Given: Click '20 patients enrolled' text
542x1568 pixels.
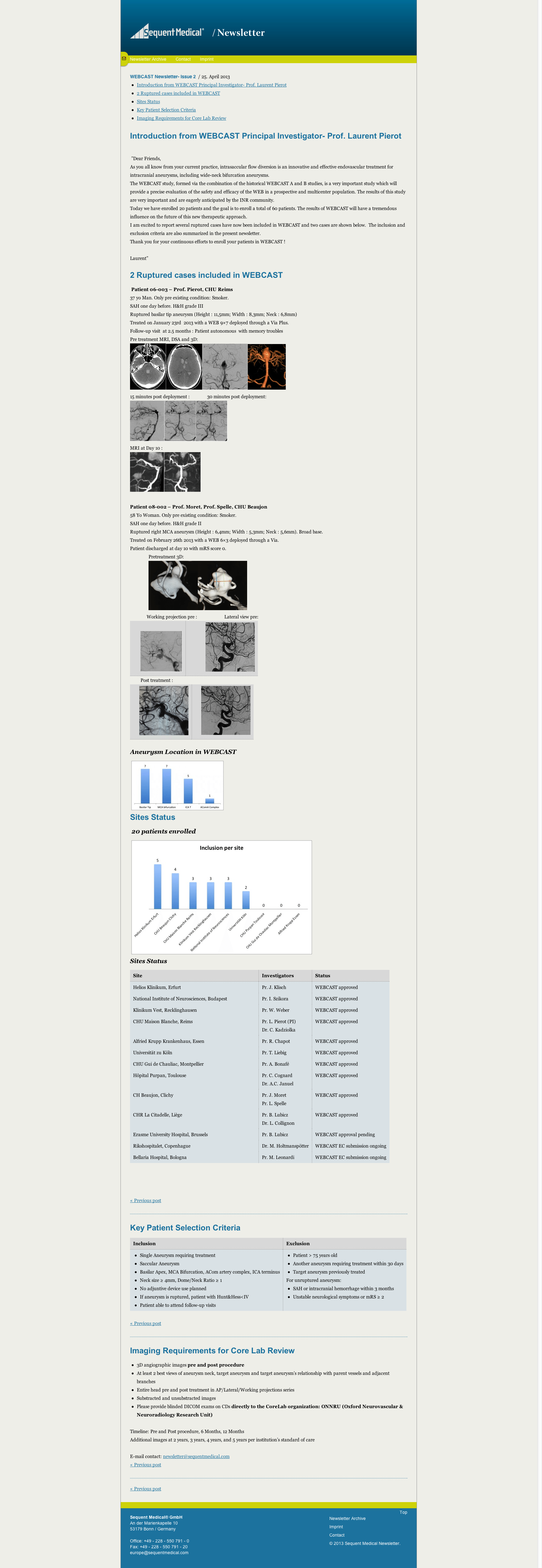Looking at the screenshot, I should (x=164, y=832).
